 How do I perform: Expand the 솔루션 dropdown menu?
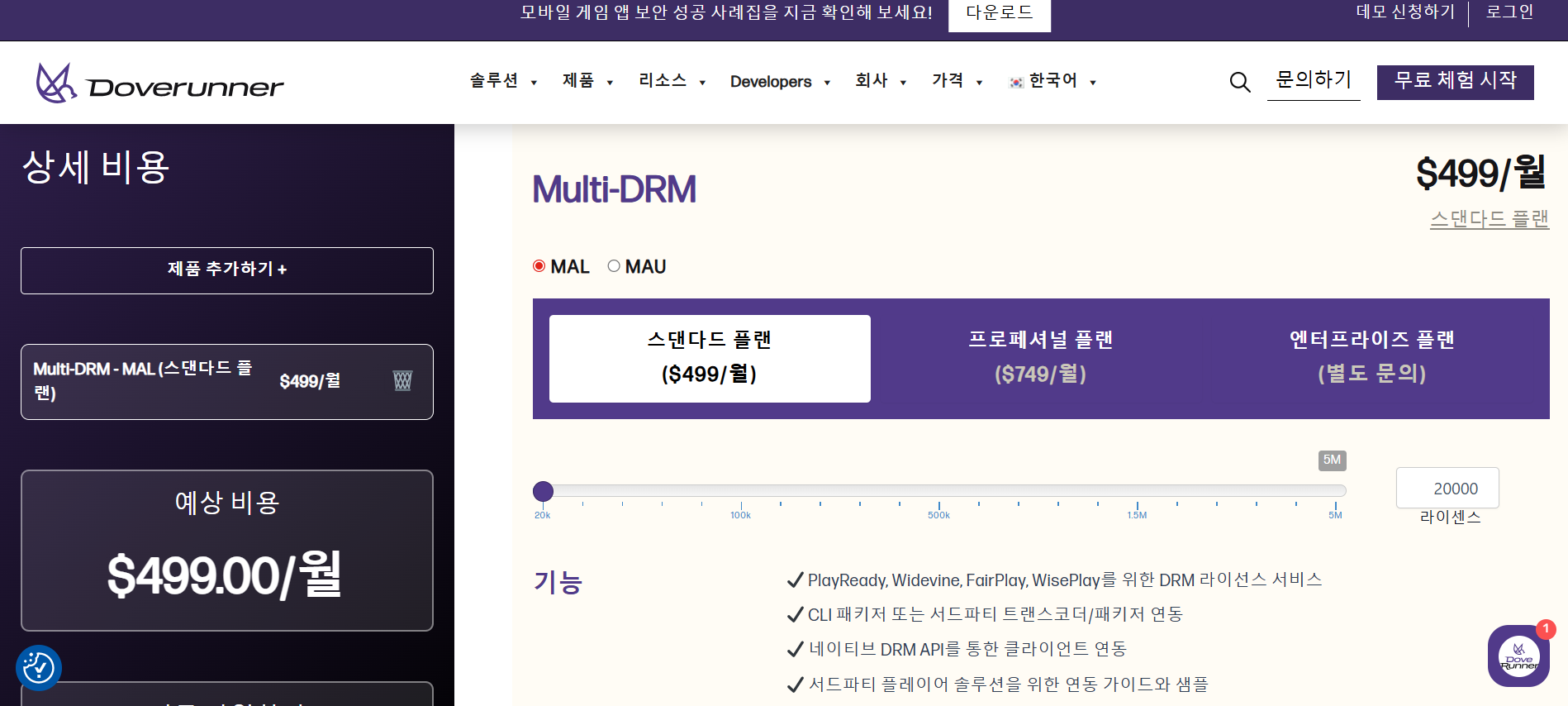503,81
